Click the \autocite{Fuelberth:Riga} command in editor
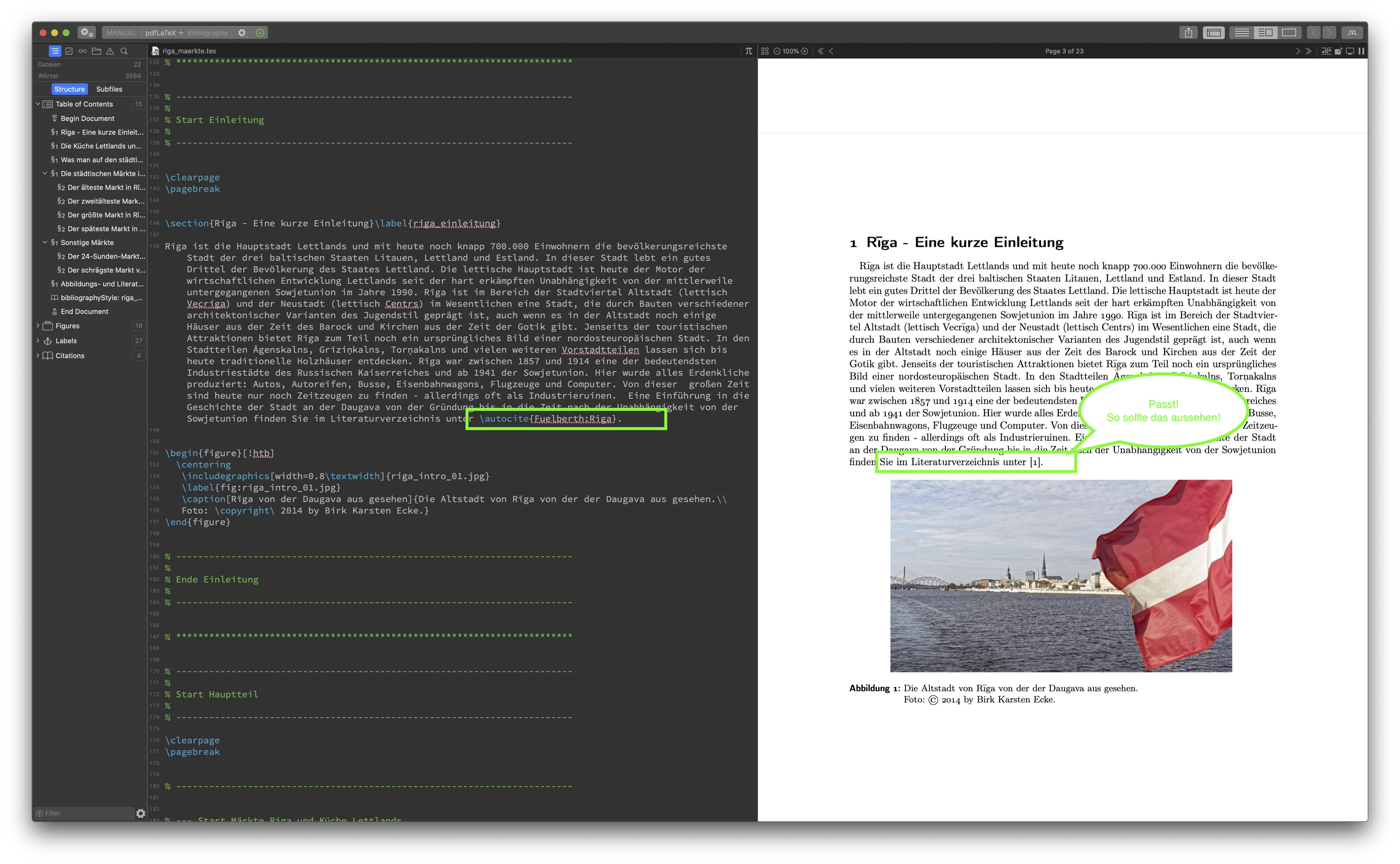This screenshot has height=864, width=1400. [547, 419]
